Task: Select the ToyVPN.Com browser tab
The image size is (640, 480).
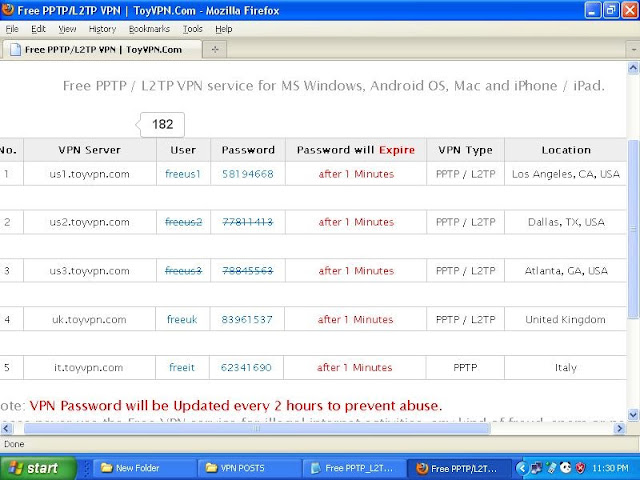Action: 101,49
